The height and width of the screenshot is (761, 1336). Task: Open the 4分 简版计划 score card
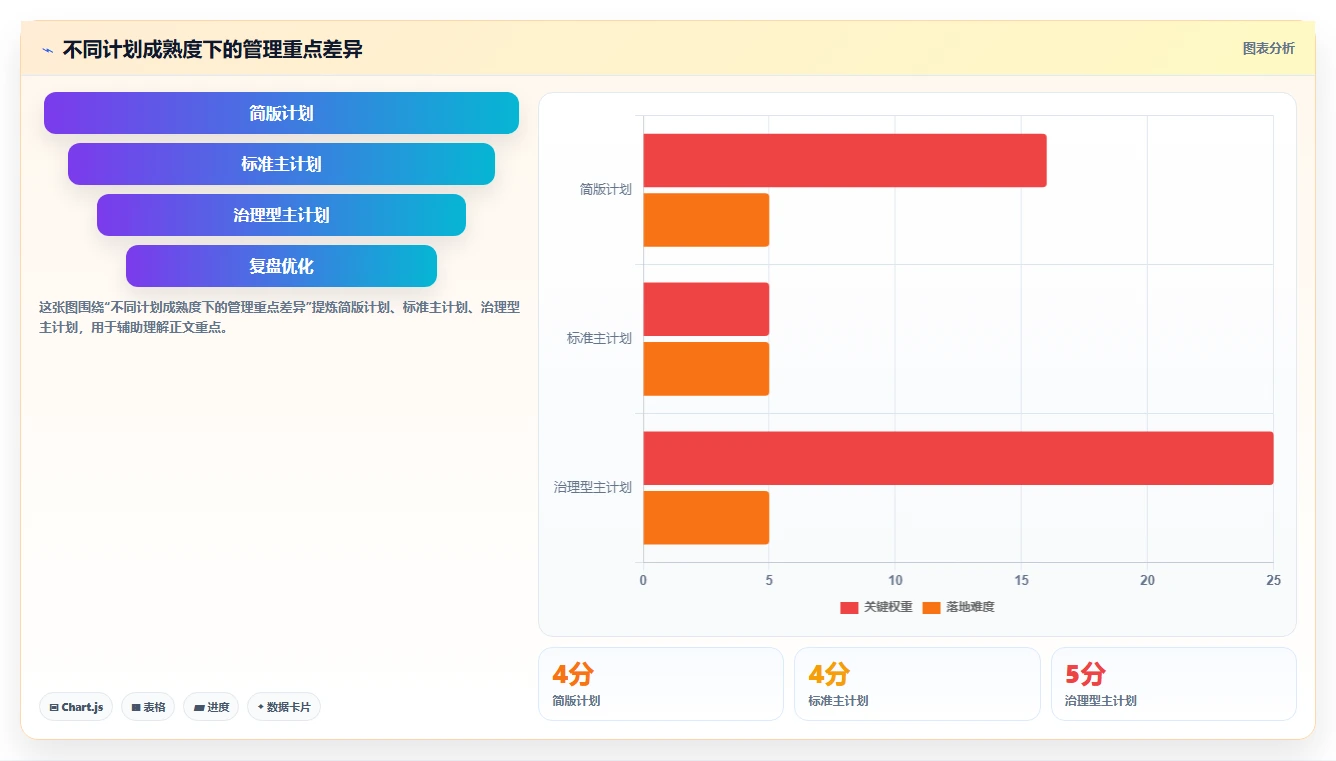pos(661,684)
